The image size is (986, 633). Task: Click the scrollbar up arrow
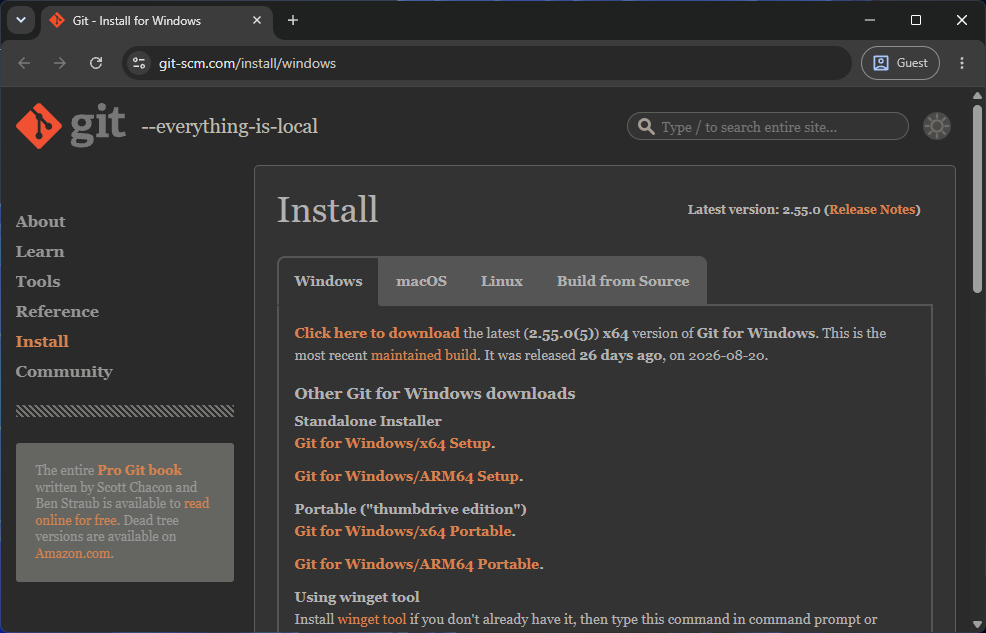click(x=977, y=96)
